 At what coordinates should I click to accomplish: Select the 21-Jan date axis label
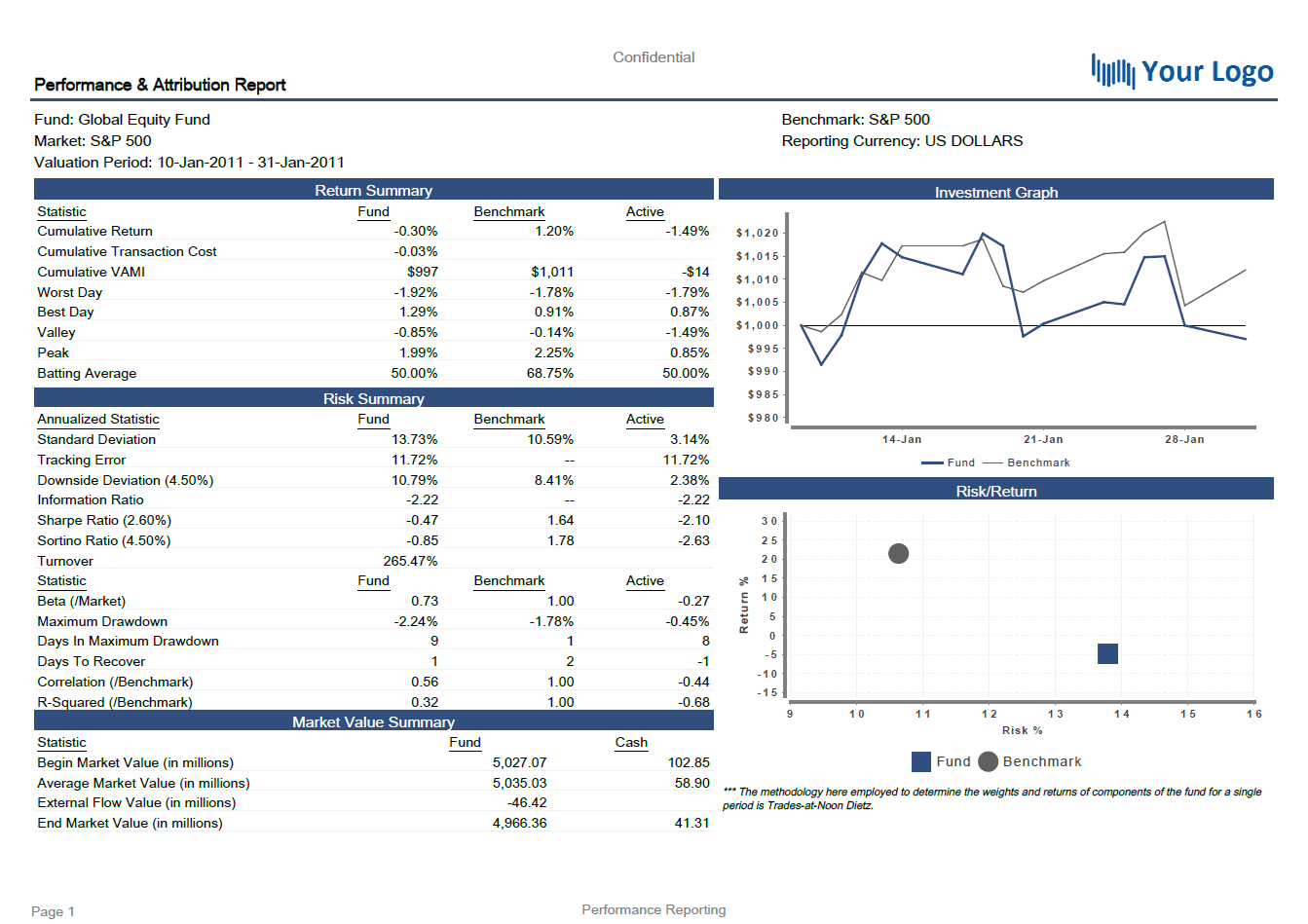pos(1043,439)
